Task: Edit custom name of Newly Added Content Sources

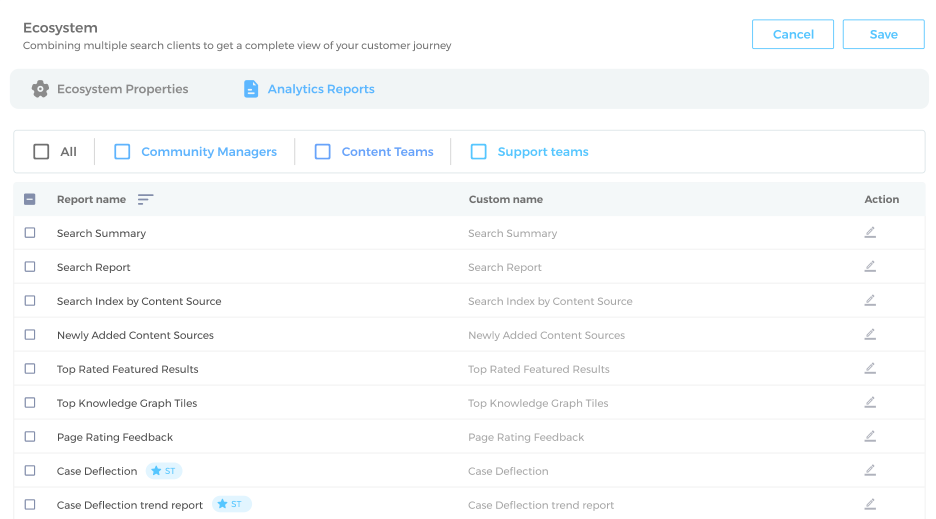Action: 870,335
